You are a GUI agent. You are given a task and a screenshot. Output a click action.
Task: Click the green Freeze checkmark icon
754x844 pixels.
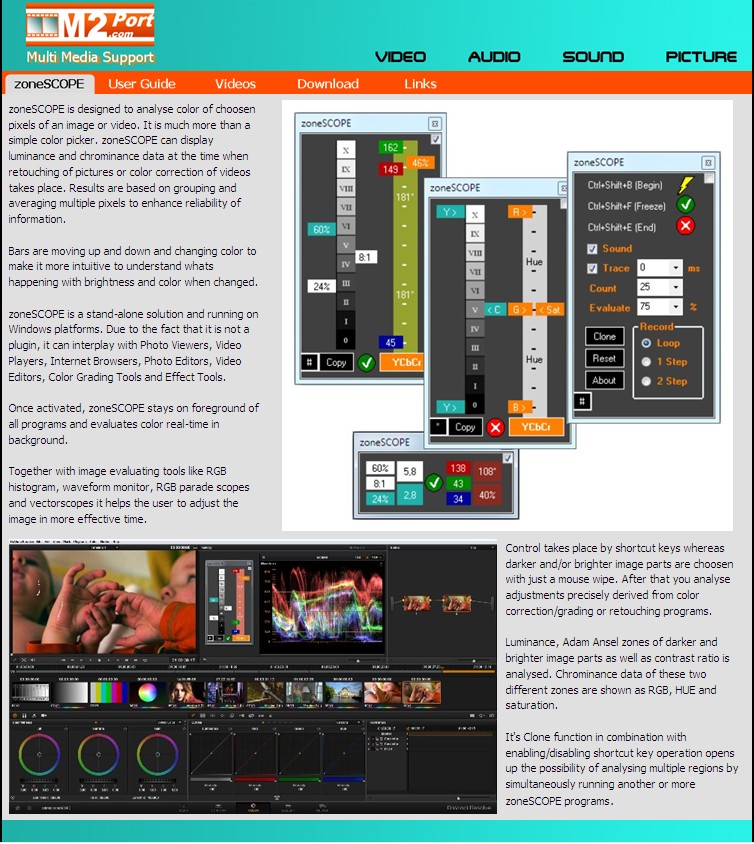point(685,205)
